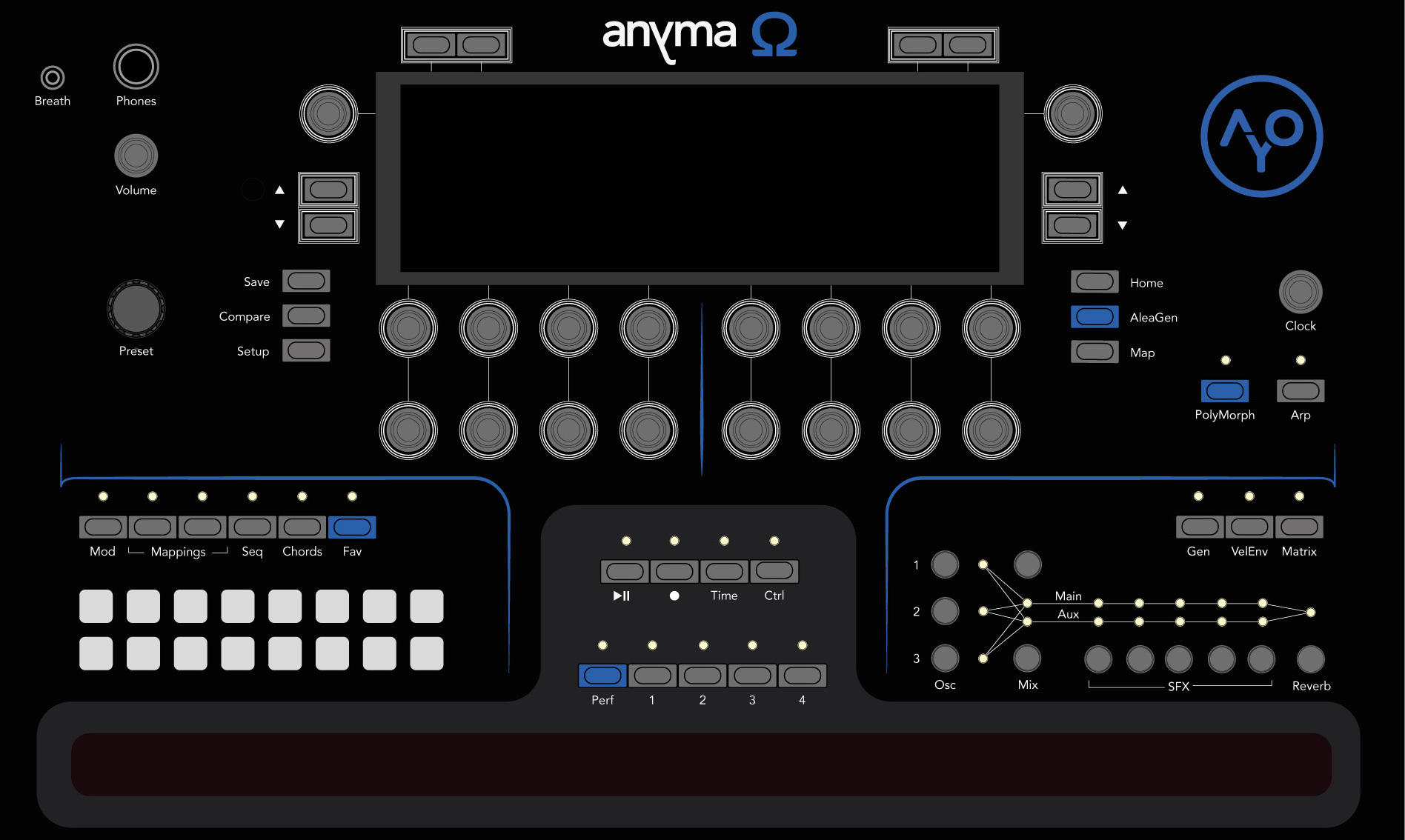Image resolution: width=1405 pixels, height=840 pixels.
Task: Click the main display screen
Action: [x=700, y=178]
